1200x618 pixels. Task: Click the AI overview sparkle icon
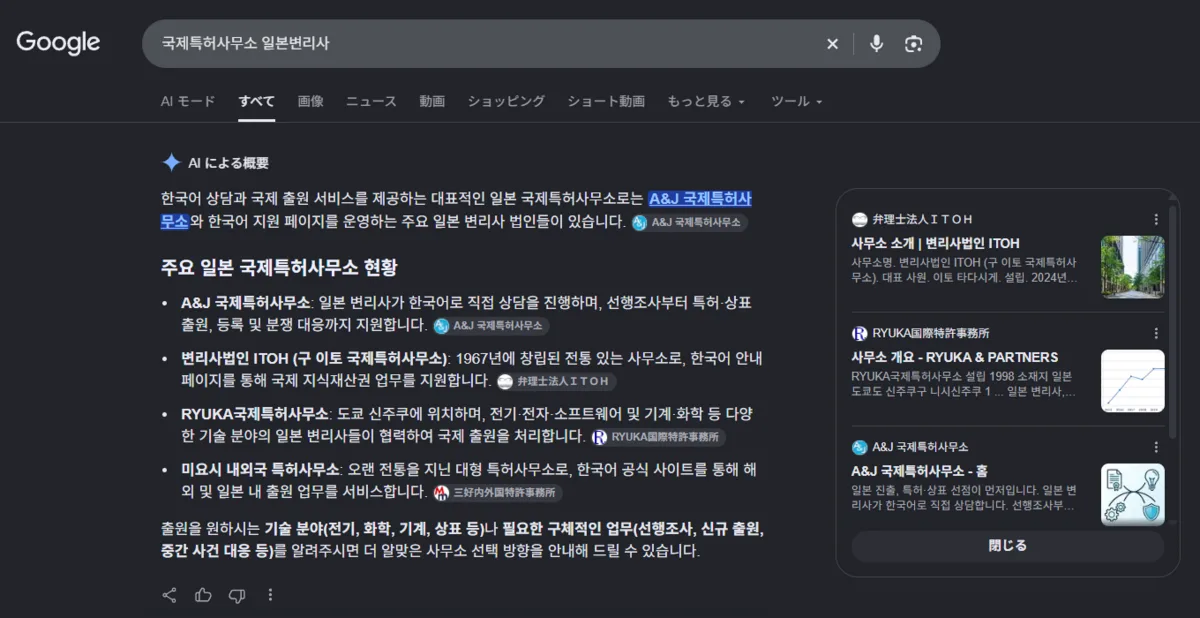click(171, 163)
